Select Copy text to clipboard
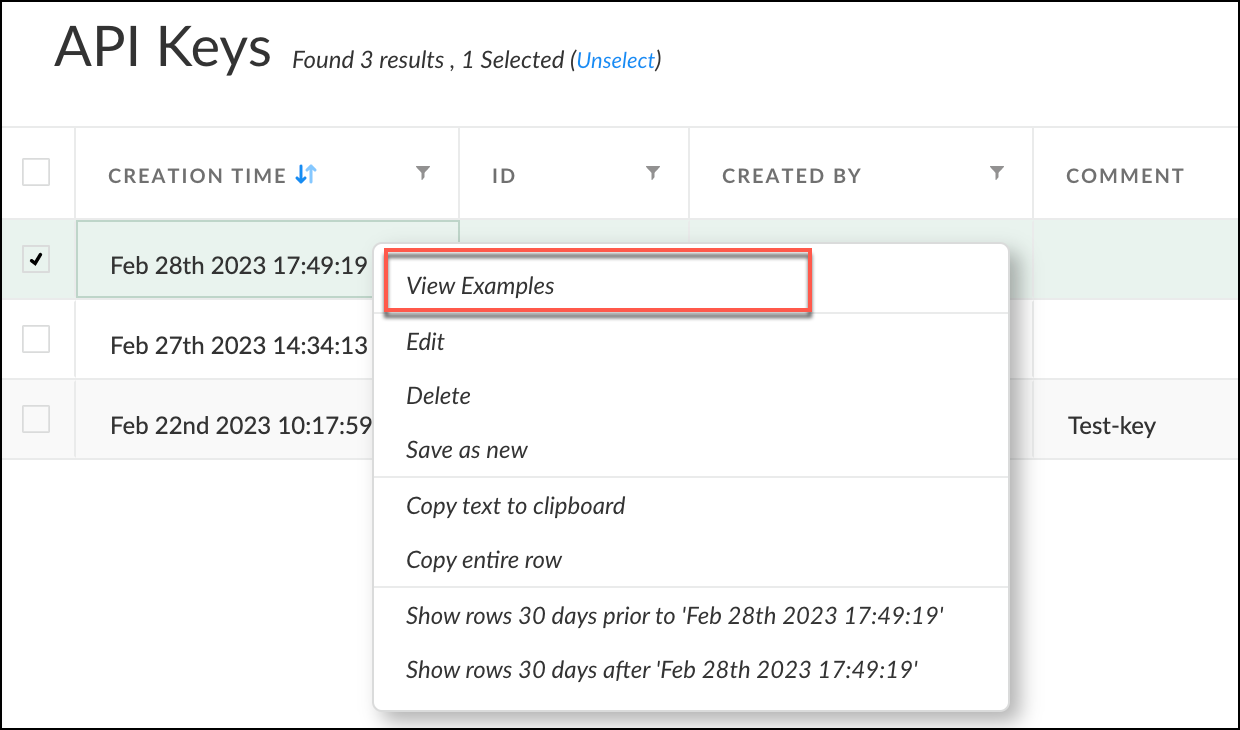This screenshot has height=730, width=1240. click(x=515, y=506)
